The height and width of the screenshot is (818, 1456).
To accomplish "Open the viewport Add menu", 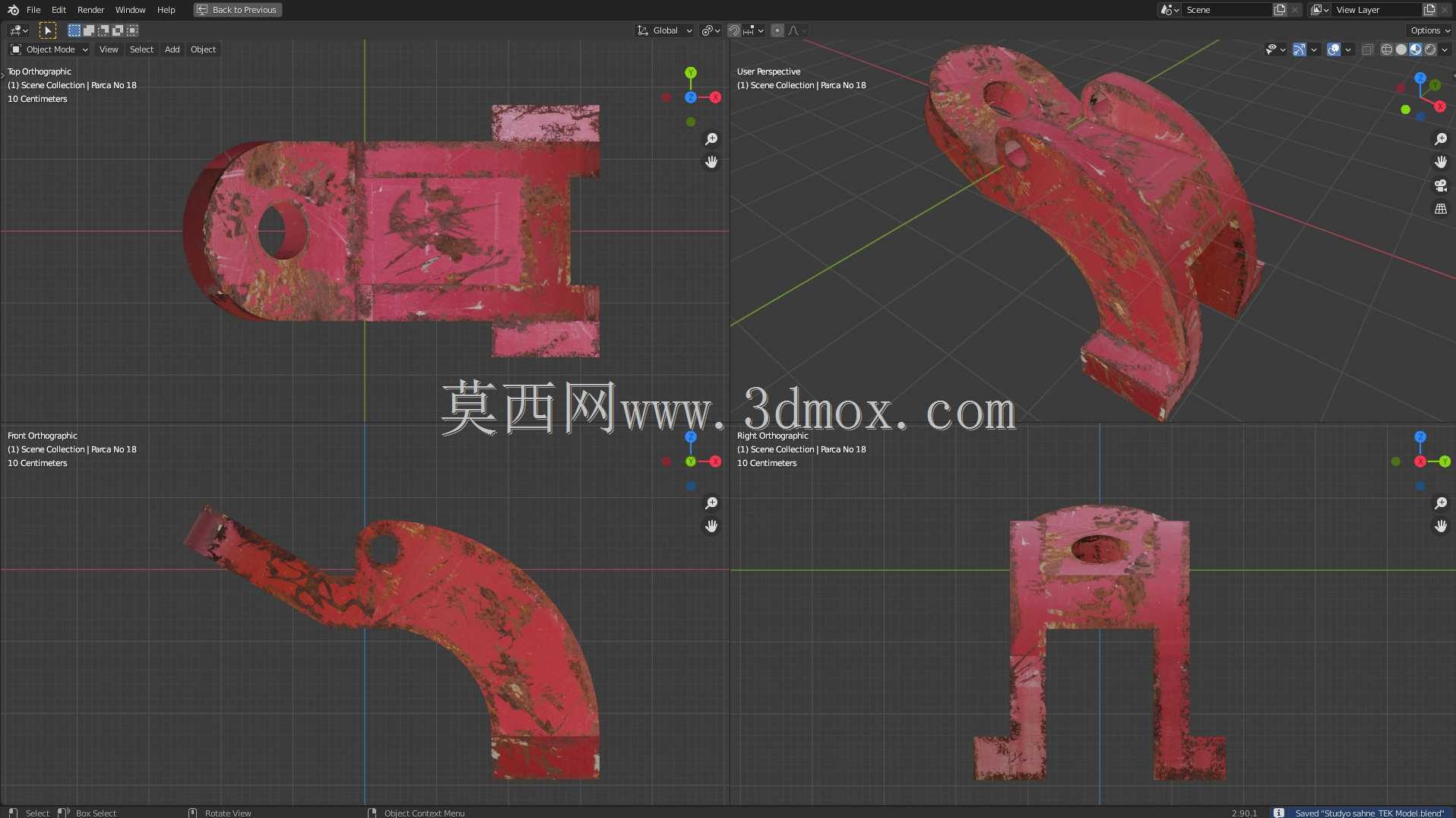I will 173,49.
